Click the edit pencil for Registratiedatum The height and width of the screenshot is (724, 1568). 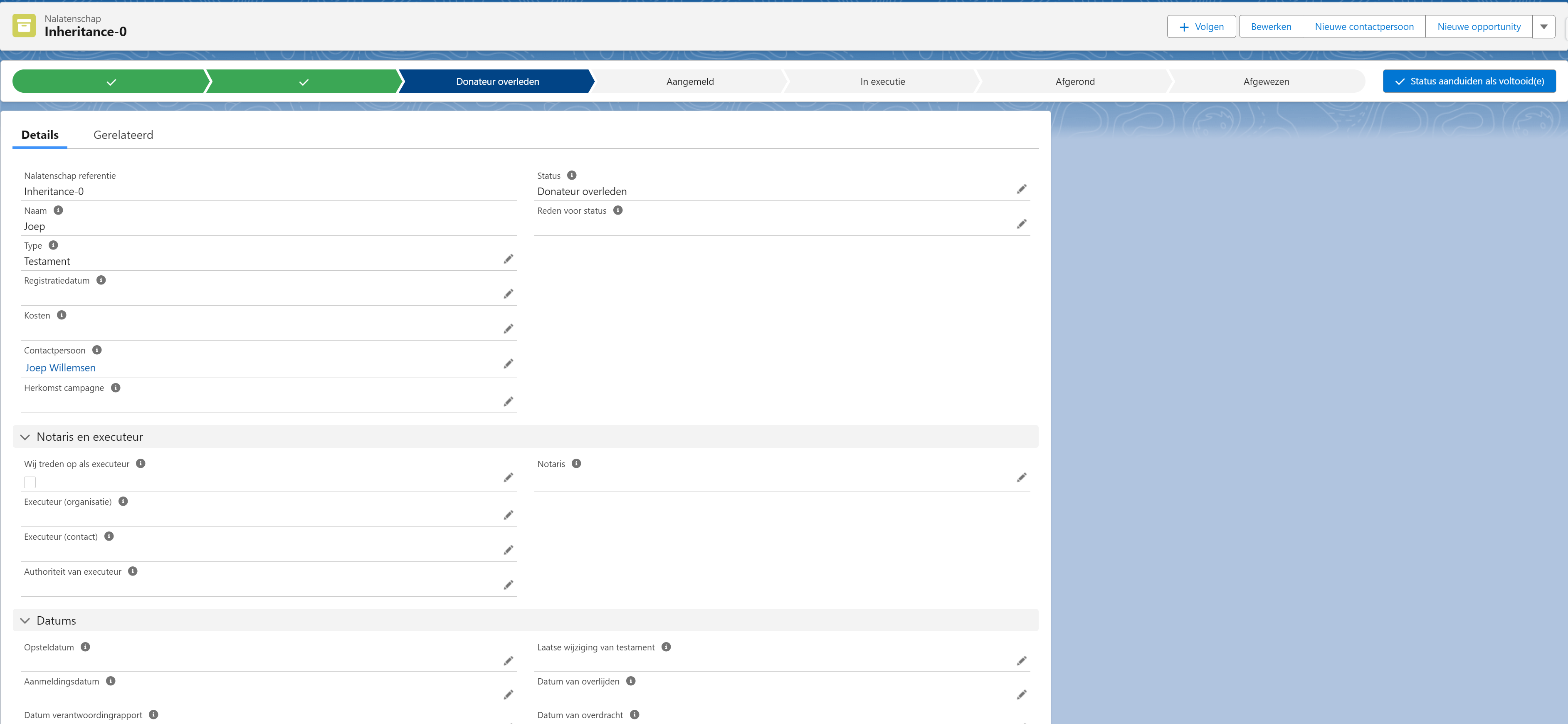pos(508,294)
